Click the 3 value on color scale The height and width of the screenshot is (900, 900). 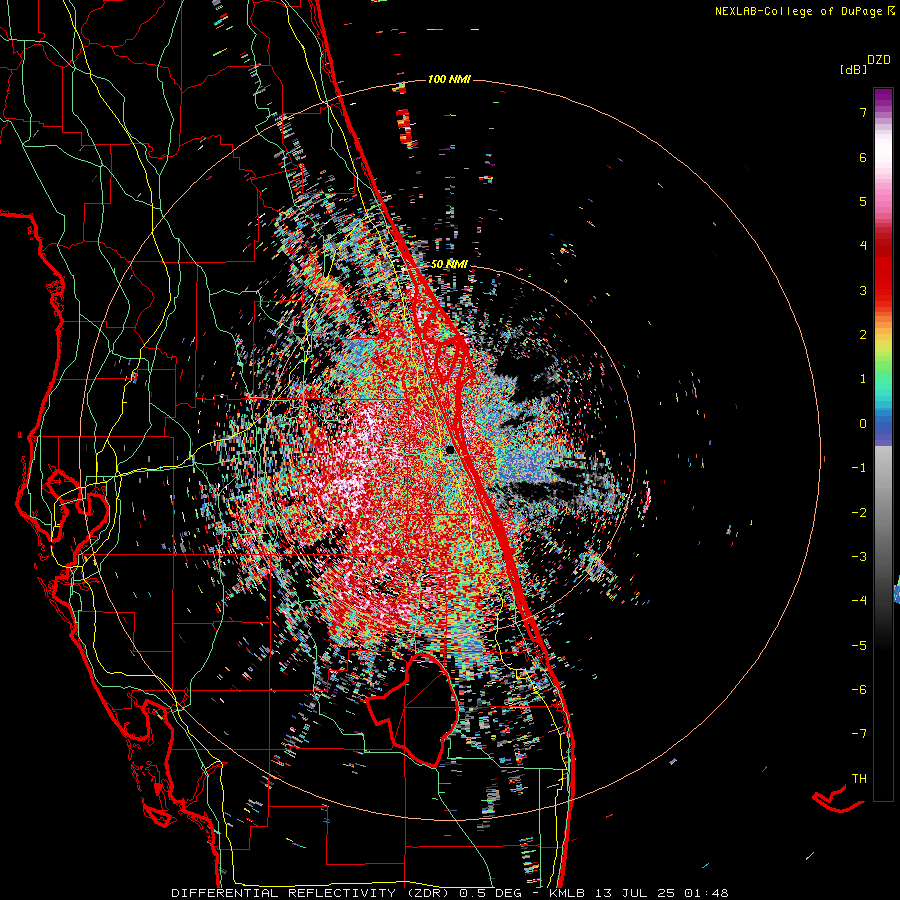863,290
